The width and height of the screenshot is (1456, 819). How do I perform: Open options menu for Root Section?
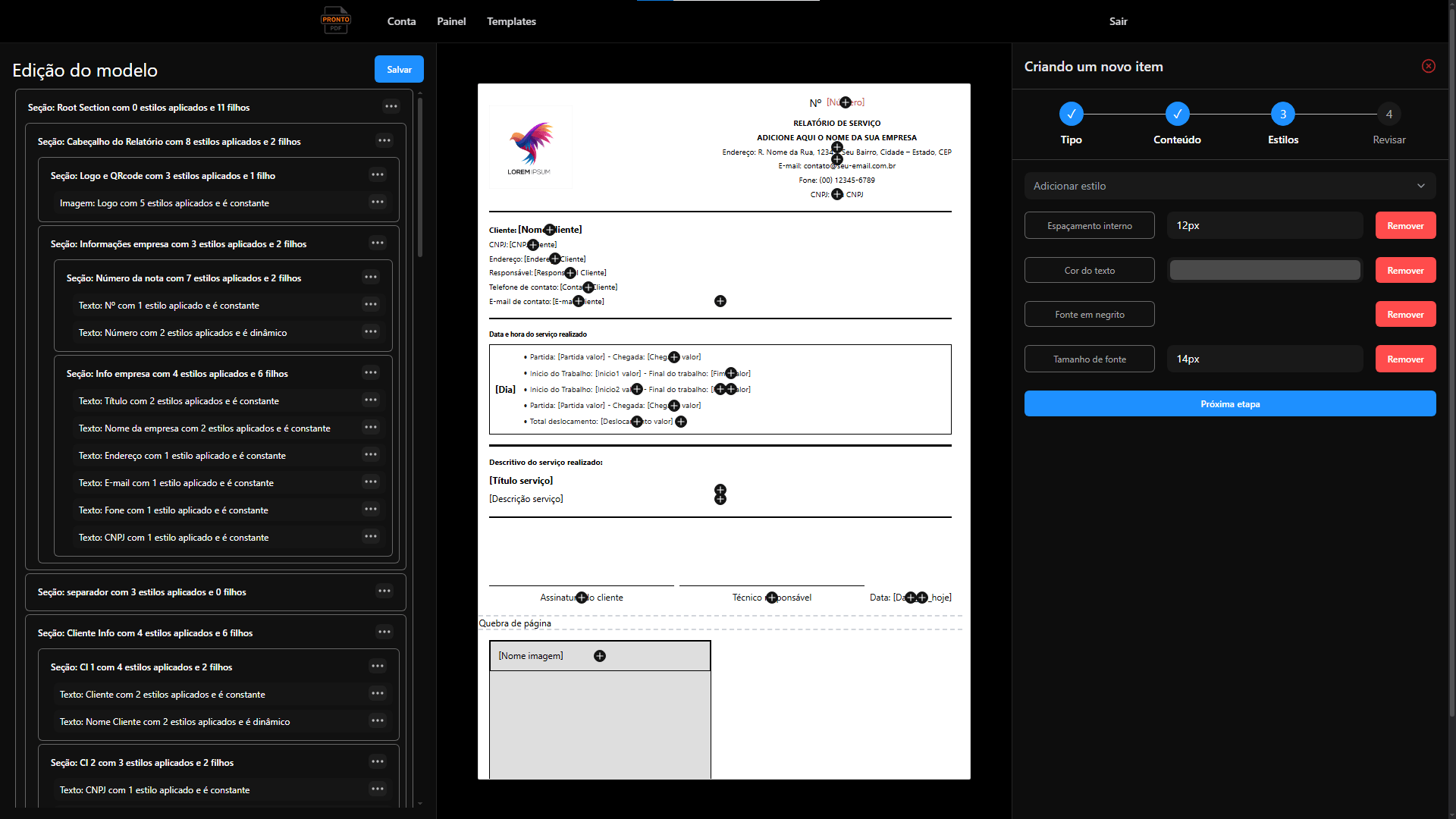pos(391,106)
